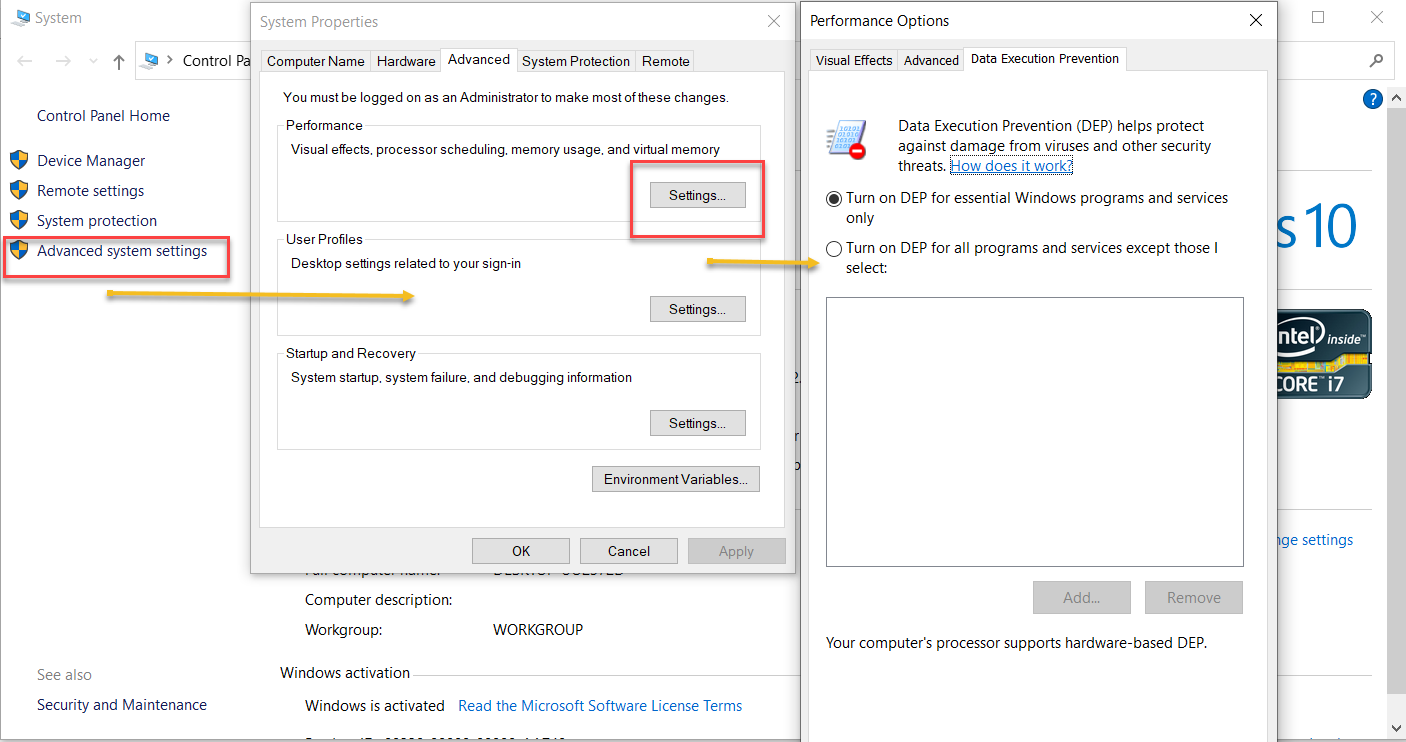Select DEP for essential Windows programs only

834,199
